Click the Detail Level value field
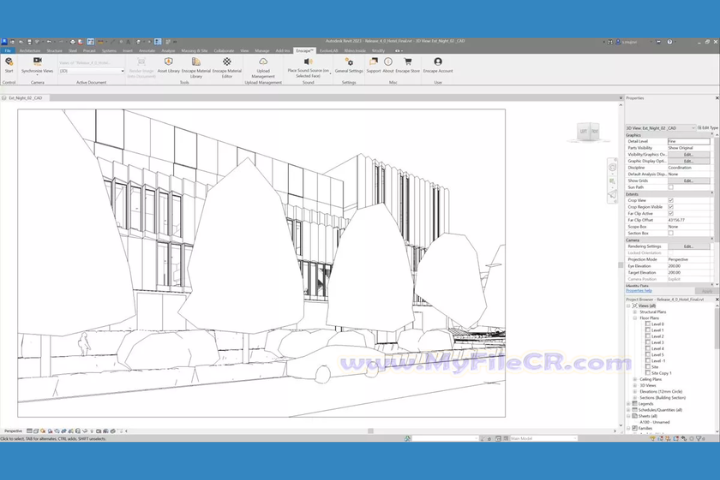Image resolution: width=720 pixels, height=480 pixels. click(x=688, y=141)
